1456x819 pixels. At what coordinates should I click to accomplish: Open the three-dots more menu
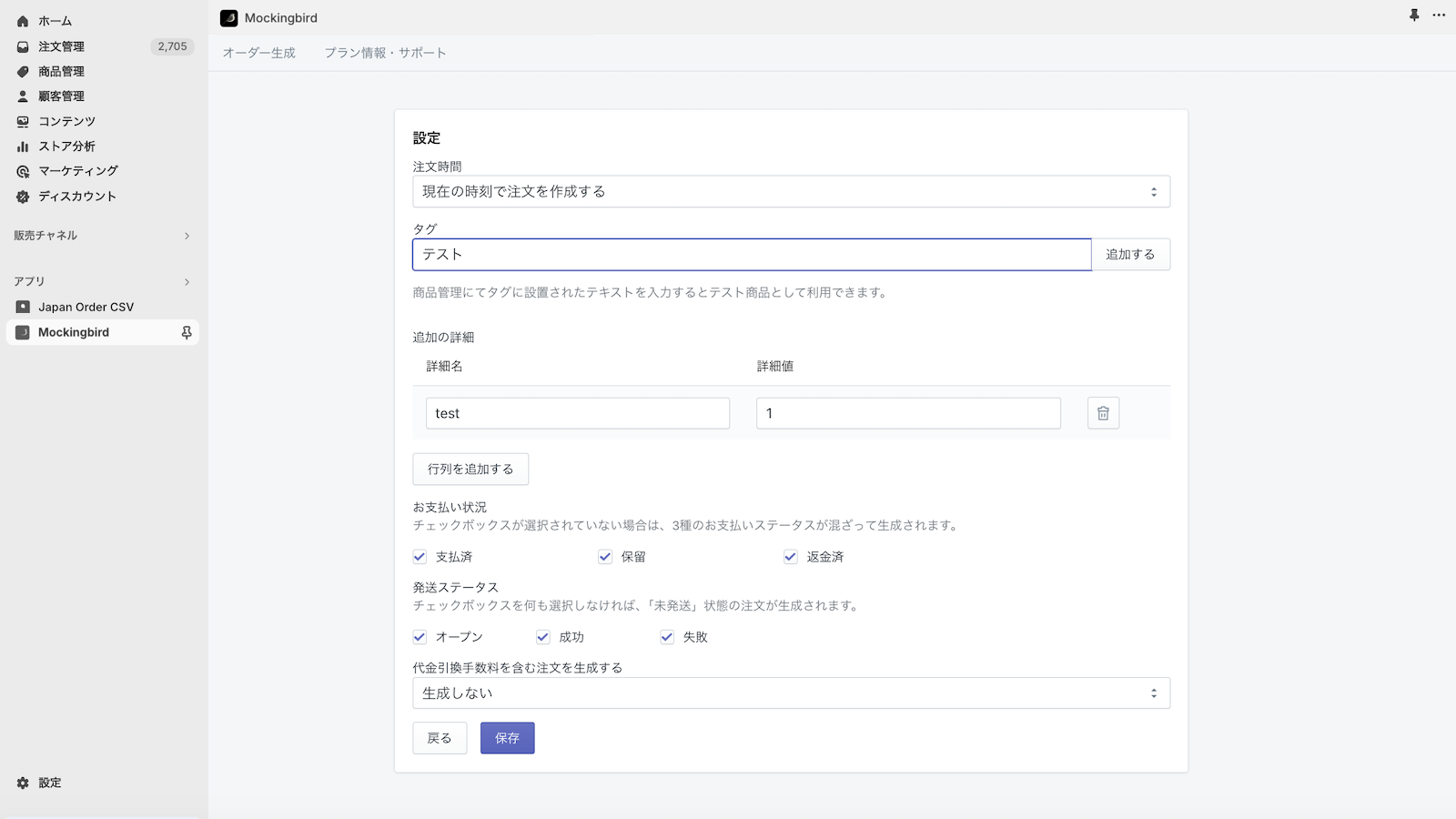point(1439,15)
